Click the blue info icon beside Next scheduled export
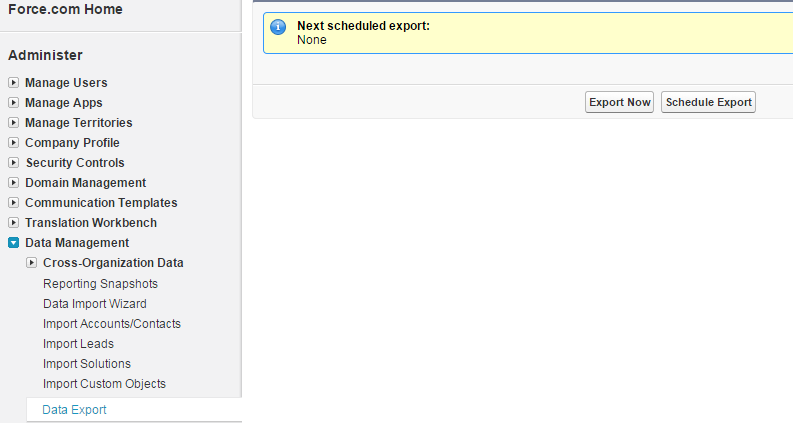Viewport: 793px width, 423px height. click(278, 27)
